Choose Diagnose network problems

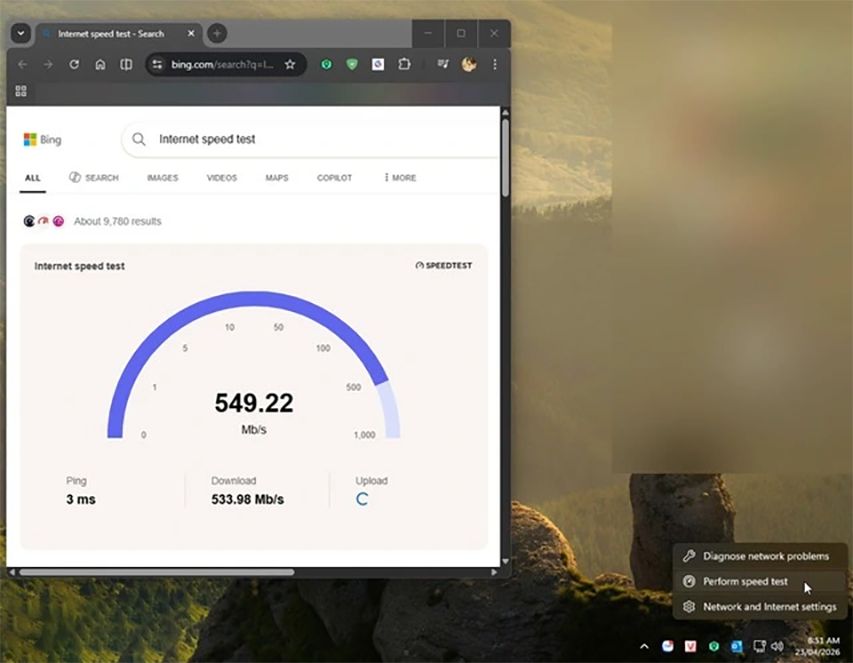pyautogui.click(x=767, y=556)
